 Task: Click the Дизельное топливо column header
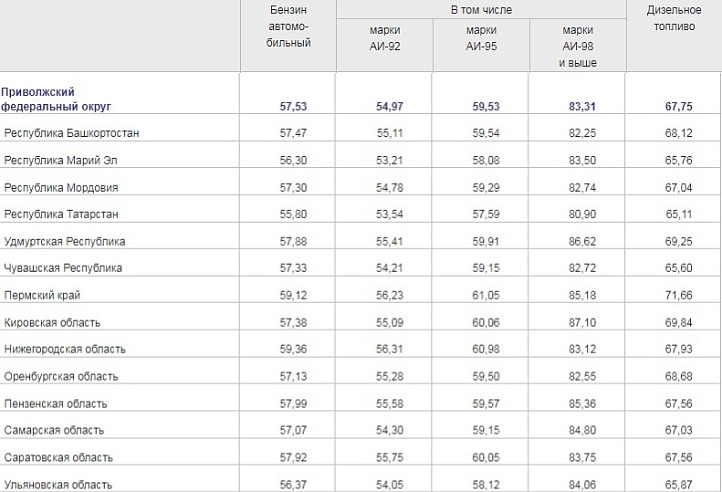point(673,18)
